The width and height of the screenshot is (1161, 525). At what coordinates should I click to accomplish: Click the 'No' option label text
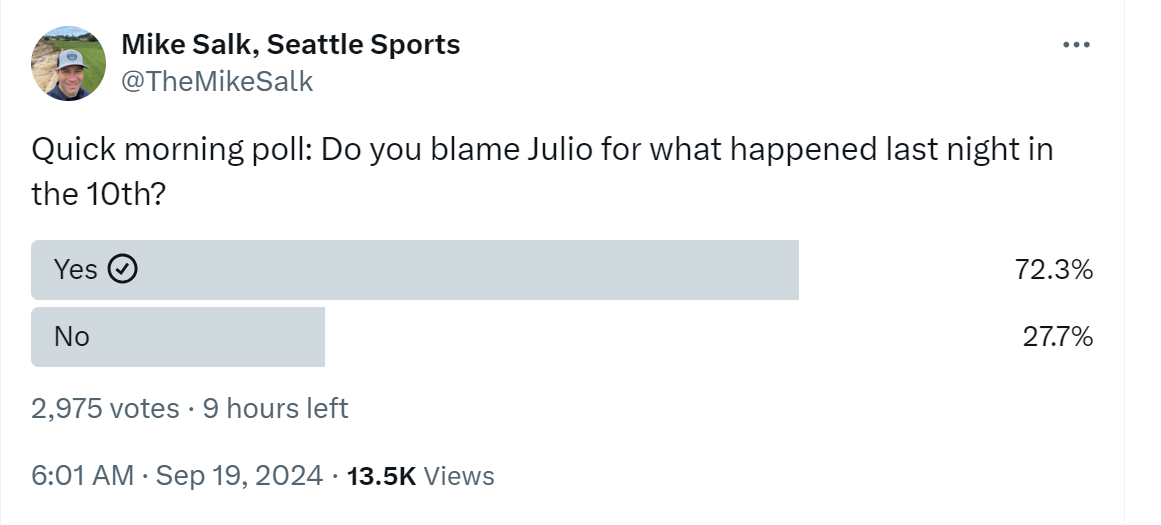72,337
